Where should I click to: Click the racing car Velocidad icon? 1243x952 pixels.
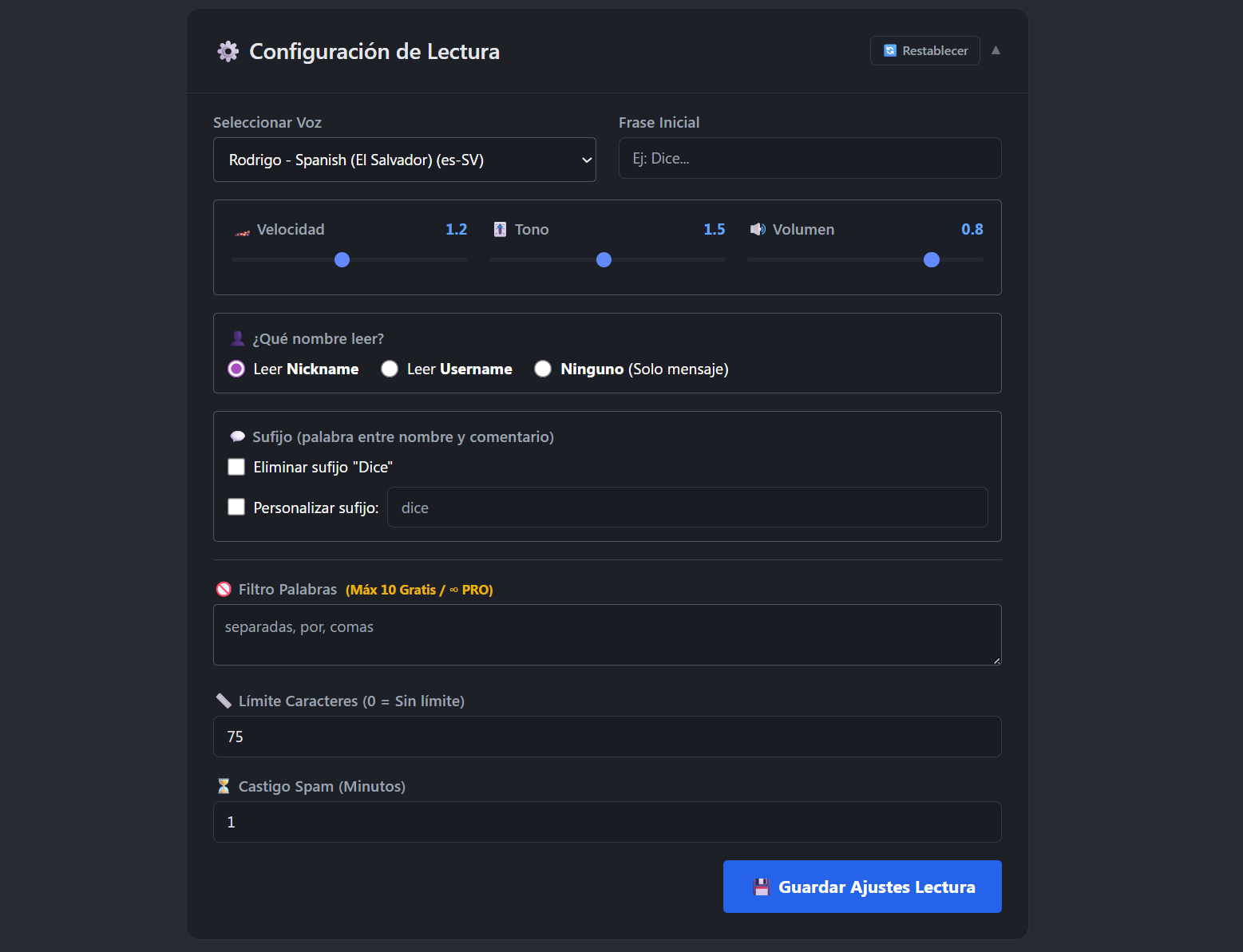pyautogui.click(x=241, y=230)
